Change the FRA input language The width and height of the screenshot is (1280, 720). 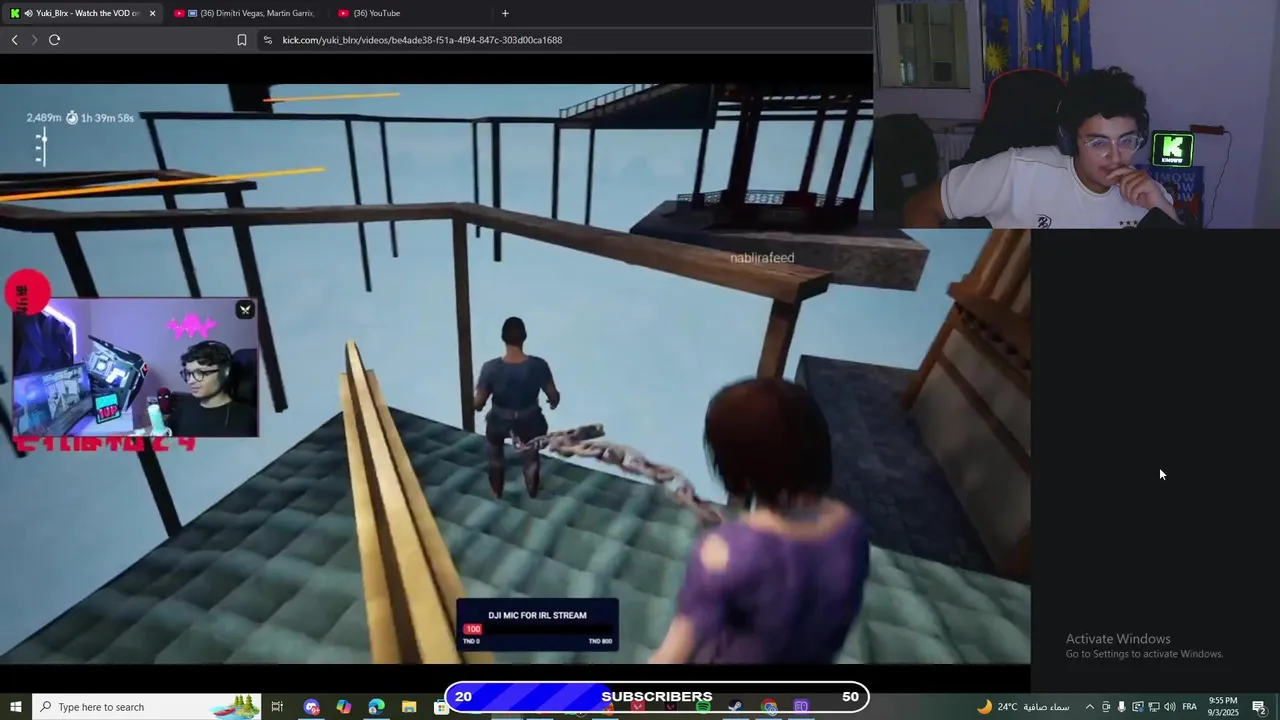tap(1190, 707)
